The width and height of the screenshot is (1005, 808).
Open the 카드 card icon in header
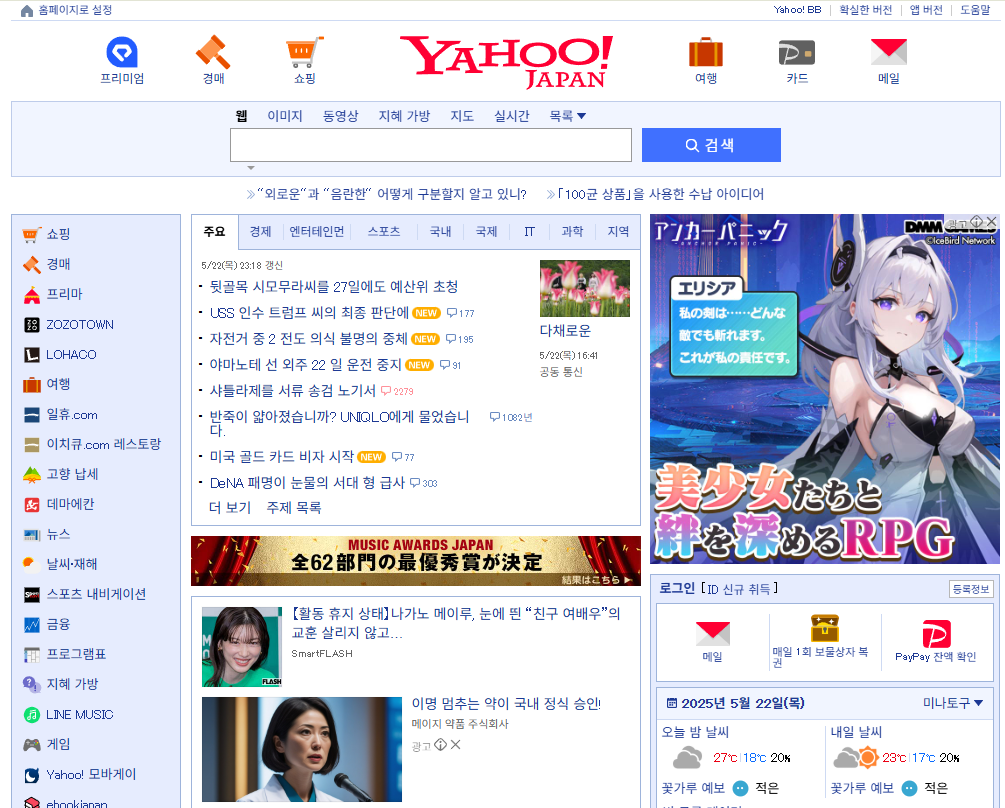pyautogui.click(x=797, y=53)
